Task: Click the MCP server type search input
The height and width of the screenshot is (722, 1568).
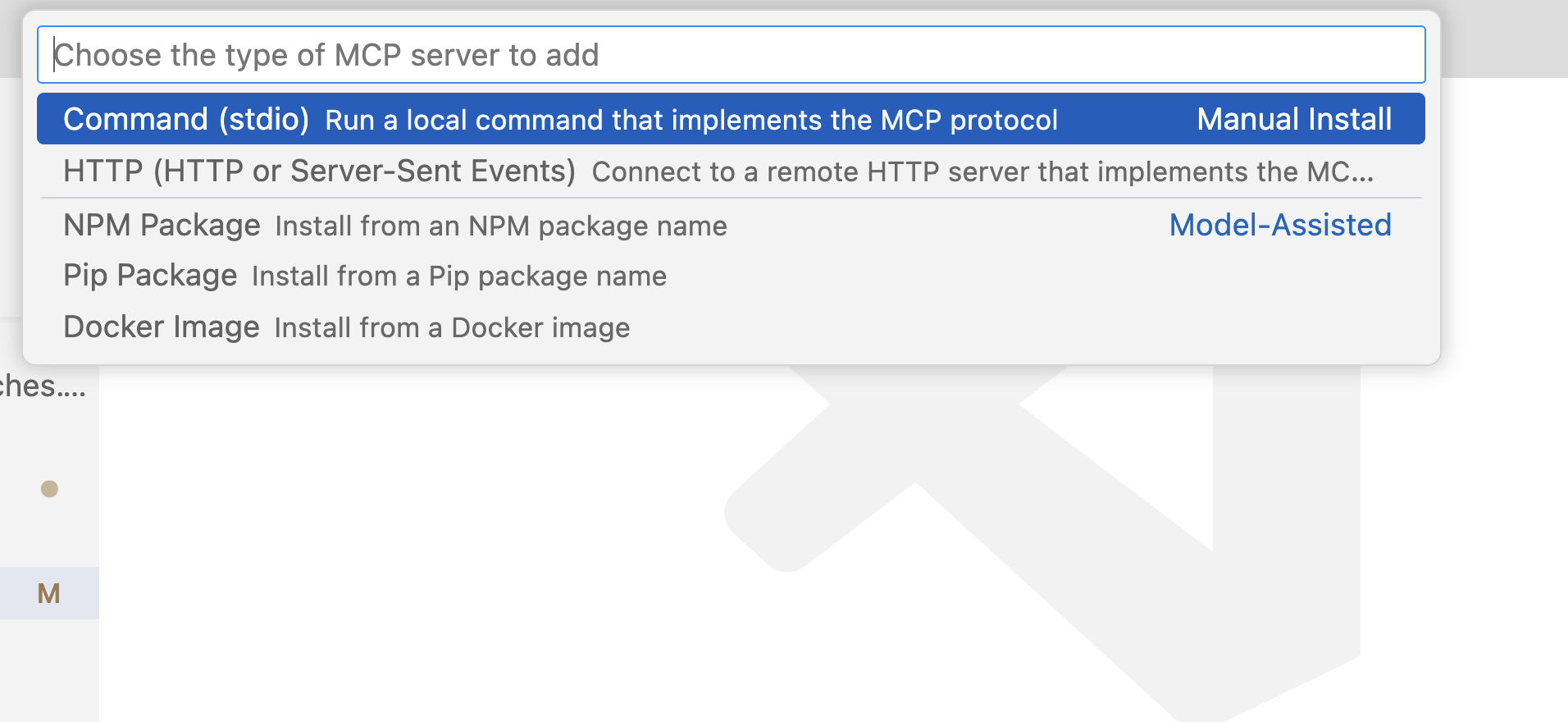Action: click(x=730, y=55)
